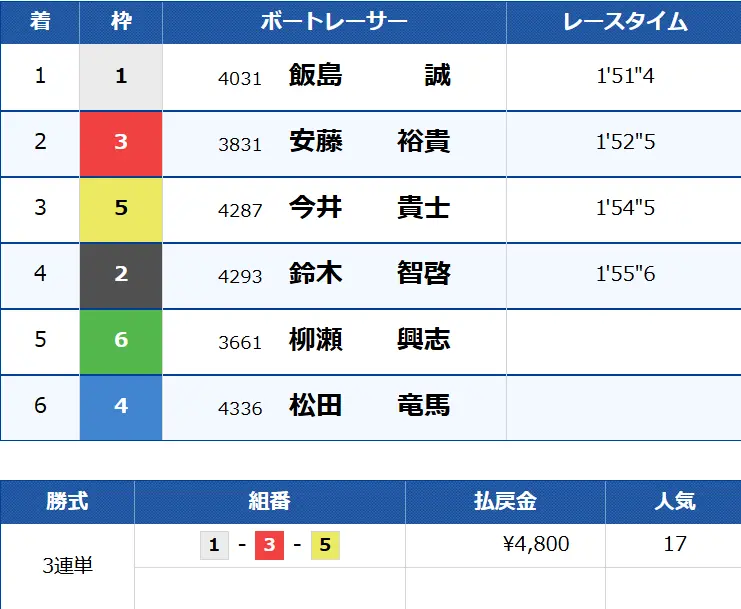This screenshot has width=741, height=609.
Task: Click racer name 柳瀬 興志
Action: 369,340
